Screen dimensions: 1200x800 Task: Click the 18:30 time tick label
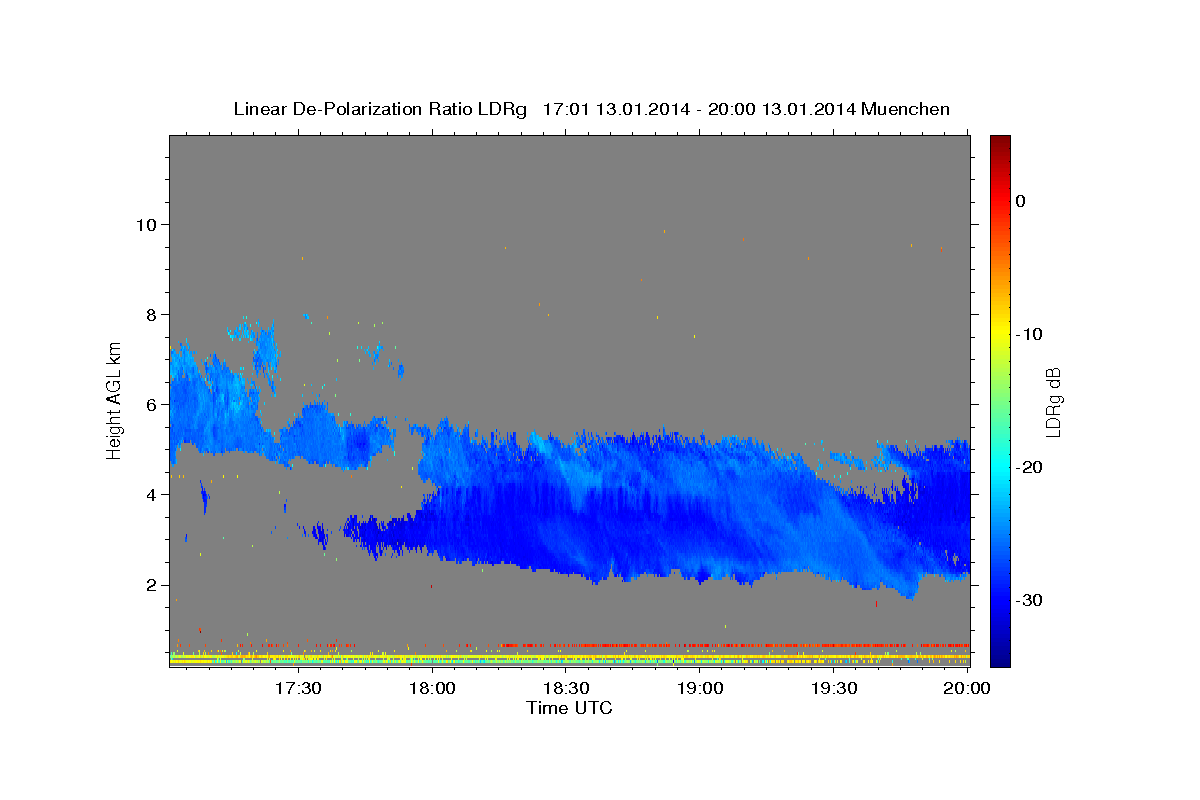click(566, 688)
